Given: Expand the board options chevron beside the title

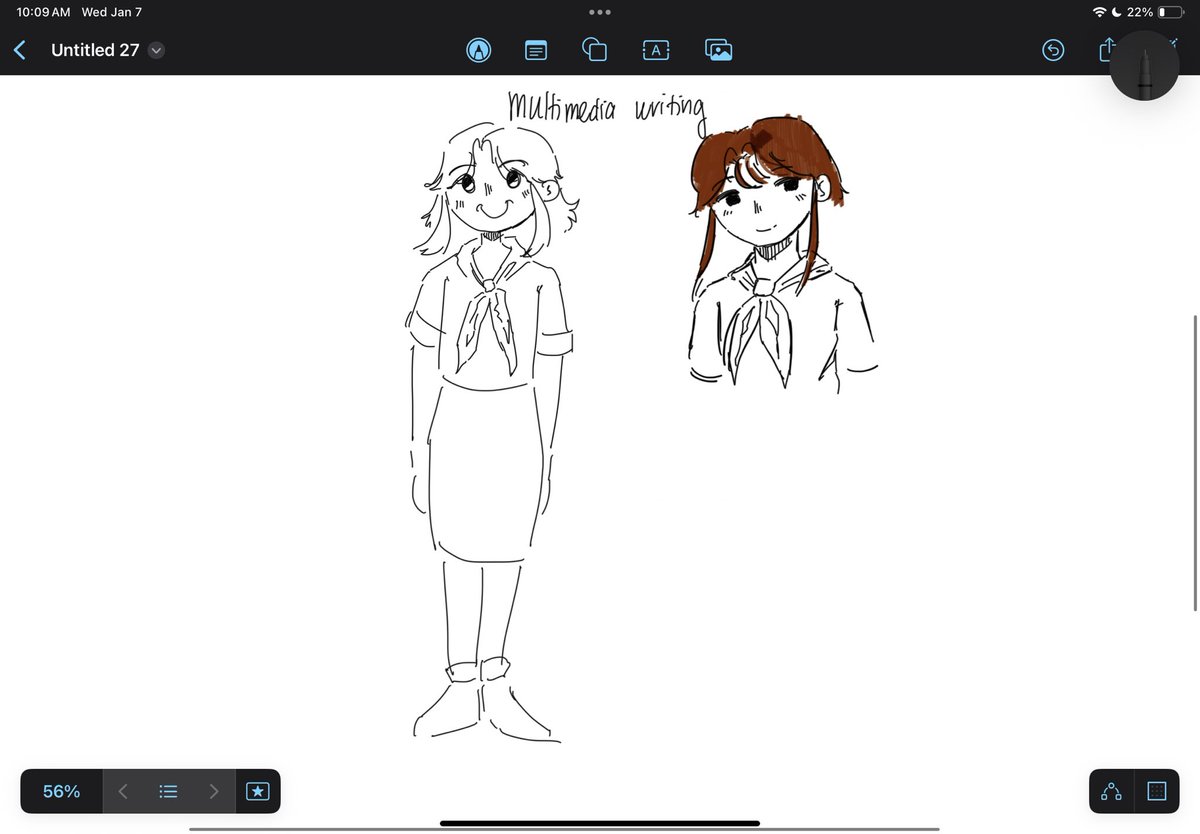Looking at the screenshot, I should (x=156, y=50).
